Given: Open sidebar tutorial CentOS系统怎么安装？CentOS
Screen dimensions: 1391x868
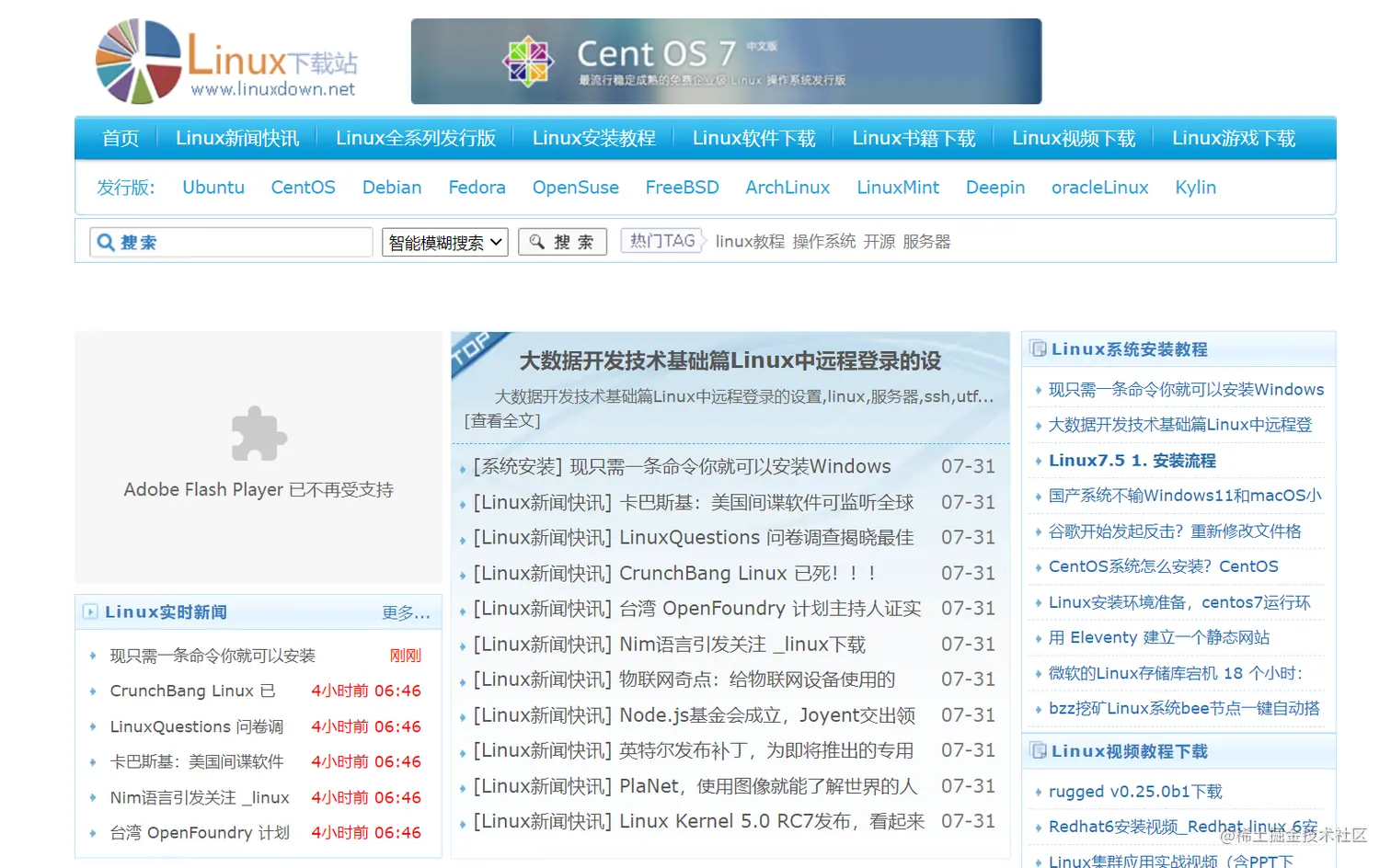Looking at the screenshot, I should coord(1164,566).
